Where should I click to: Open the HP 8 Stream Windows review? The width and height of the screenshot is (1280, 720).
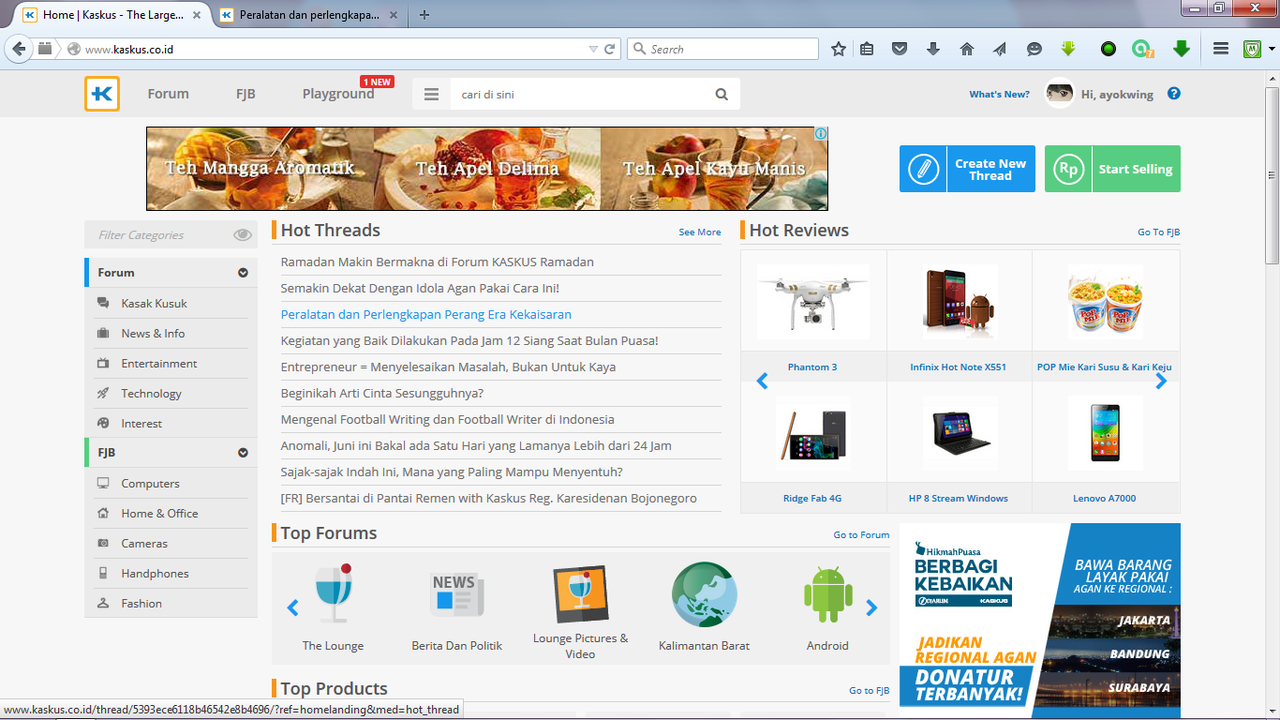pyautogui.click(x=958, y=498)
